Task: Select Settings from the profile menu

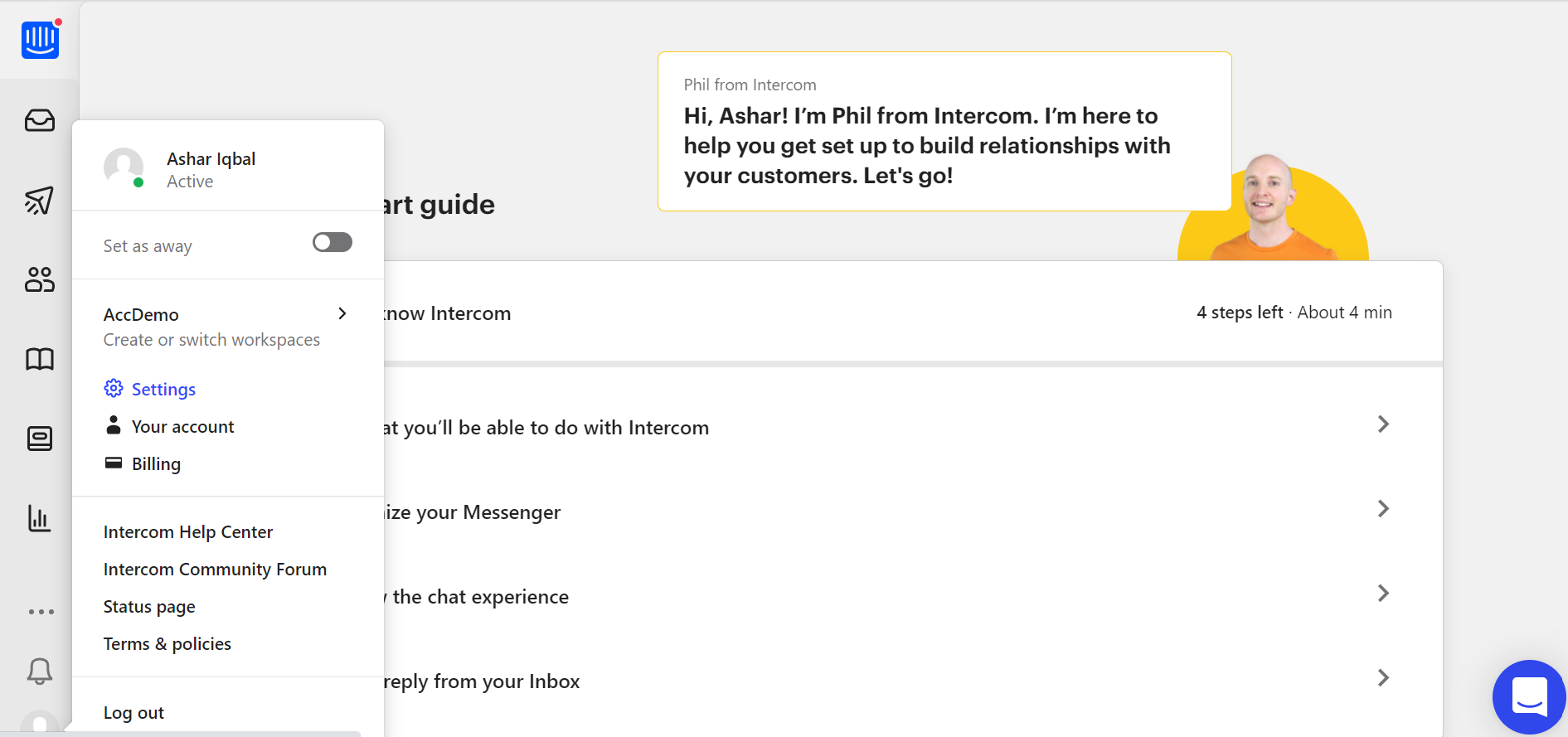Action: 150,389
